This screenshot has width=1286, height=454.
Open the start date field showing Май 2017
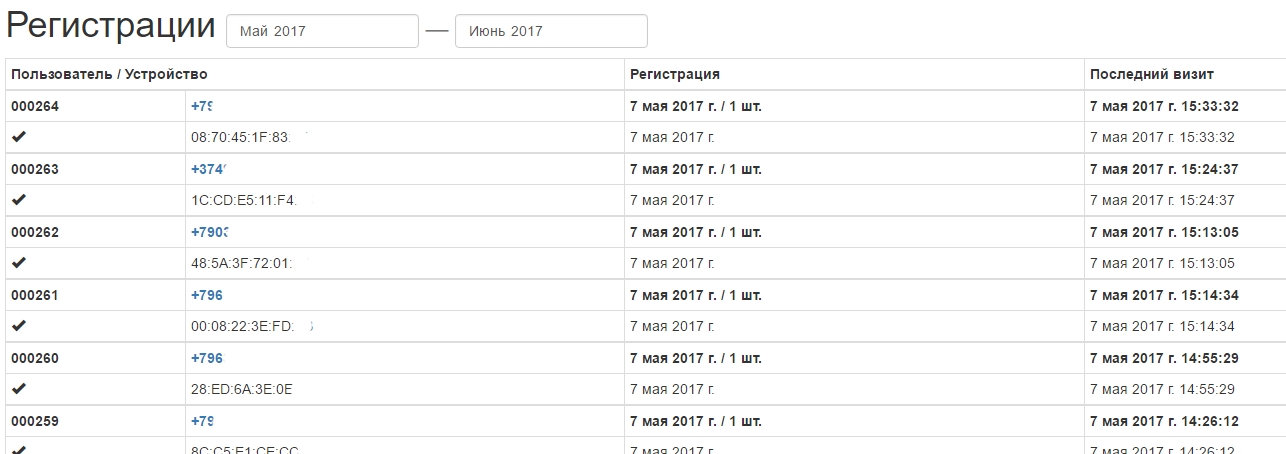(322, 31)
